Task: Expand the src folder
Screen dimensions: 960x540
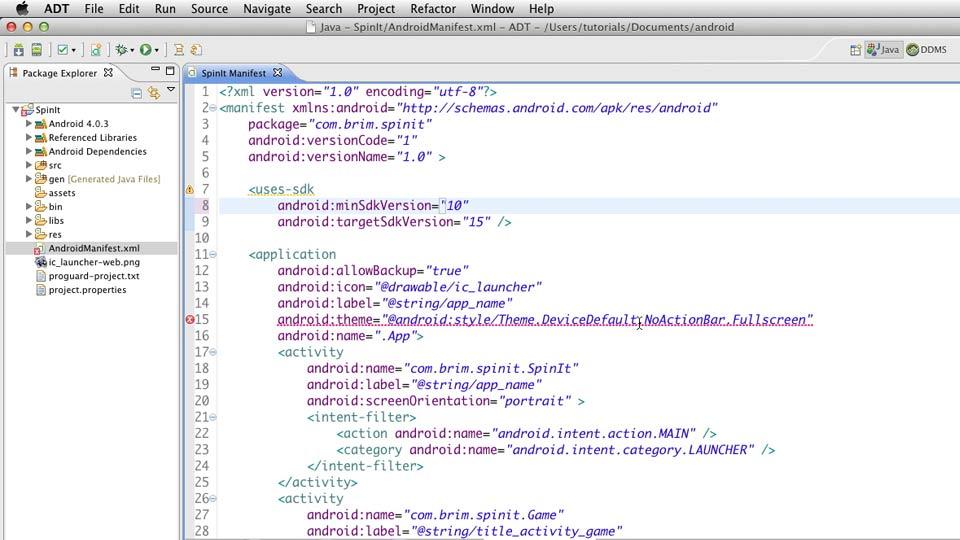Action: [28, 165]
